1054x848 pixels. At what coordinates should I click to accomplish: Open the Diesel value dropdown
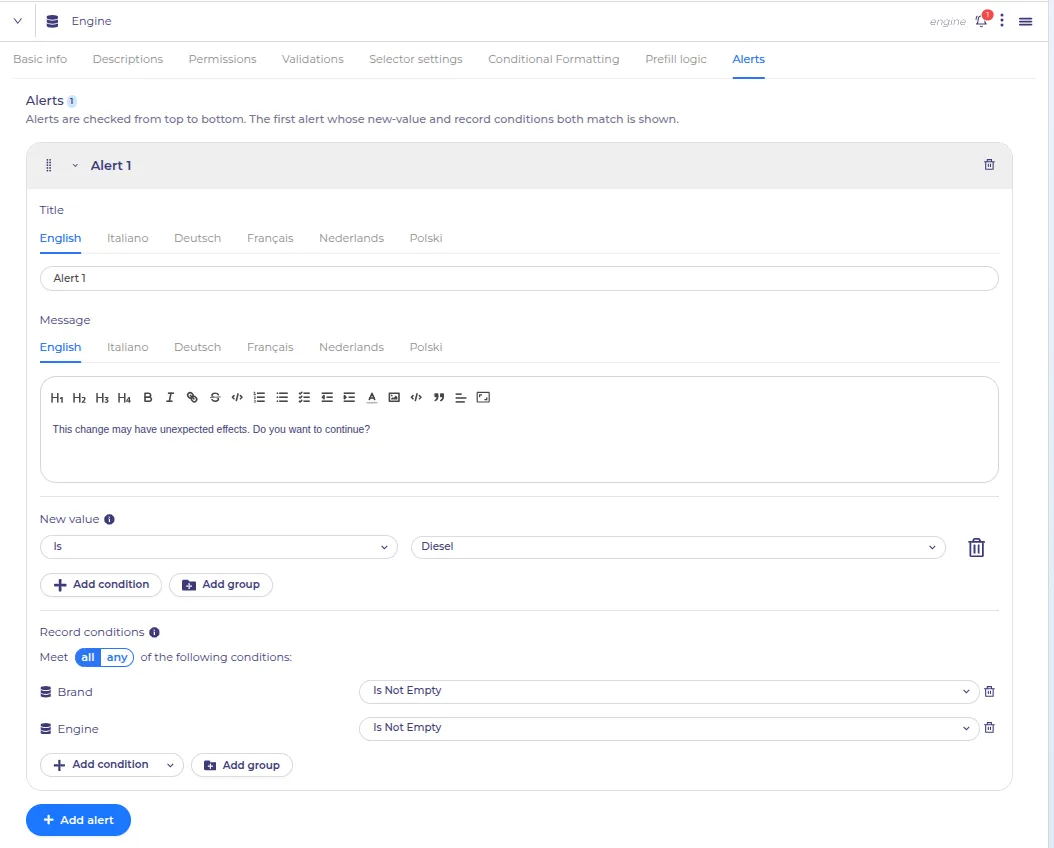pos(678,547)
